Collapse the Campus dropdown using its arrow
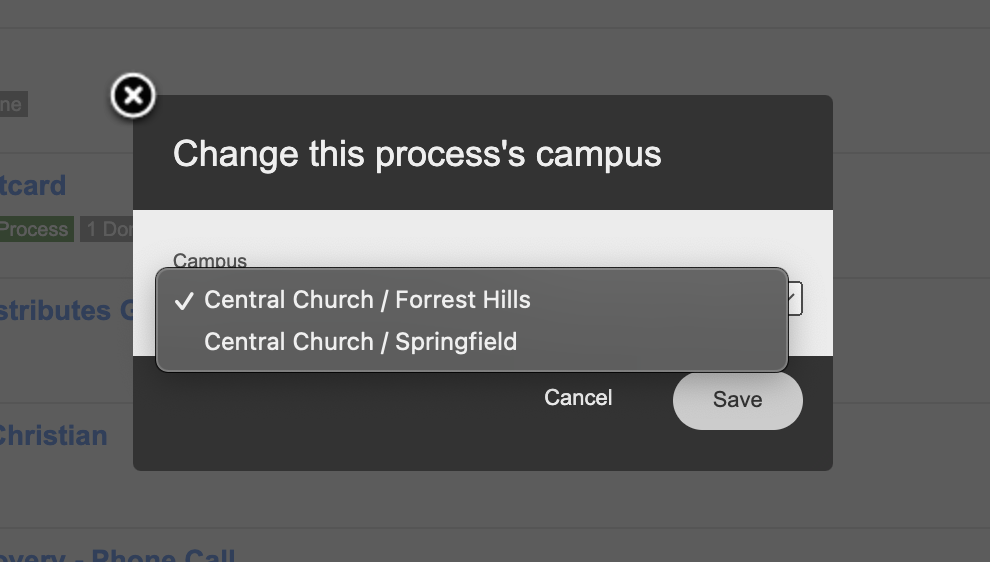Image resolution: width=990 pixels, height=562 pixels. coord(795,298)
